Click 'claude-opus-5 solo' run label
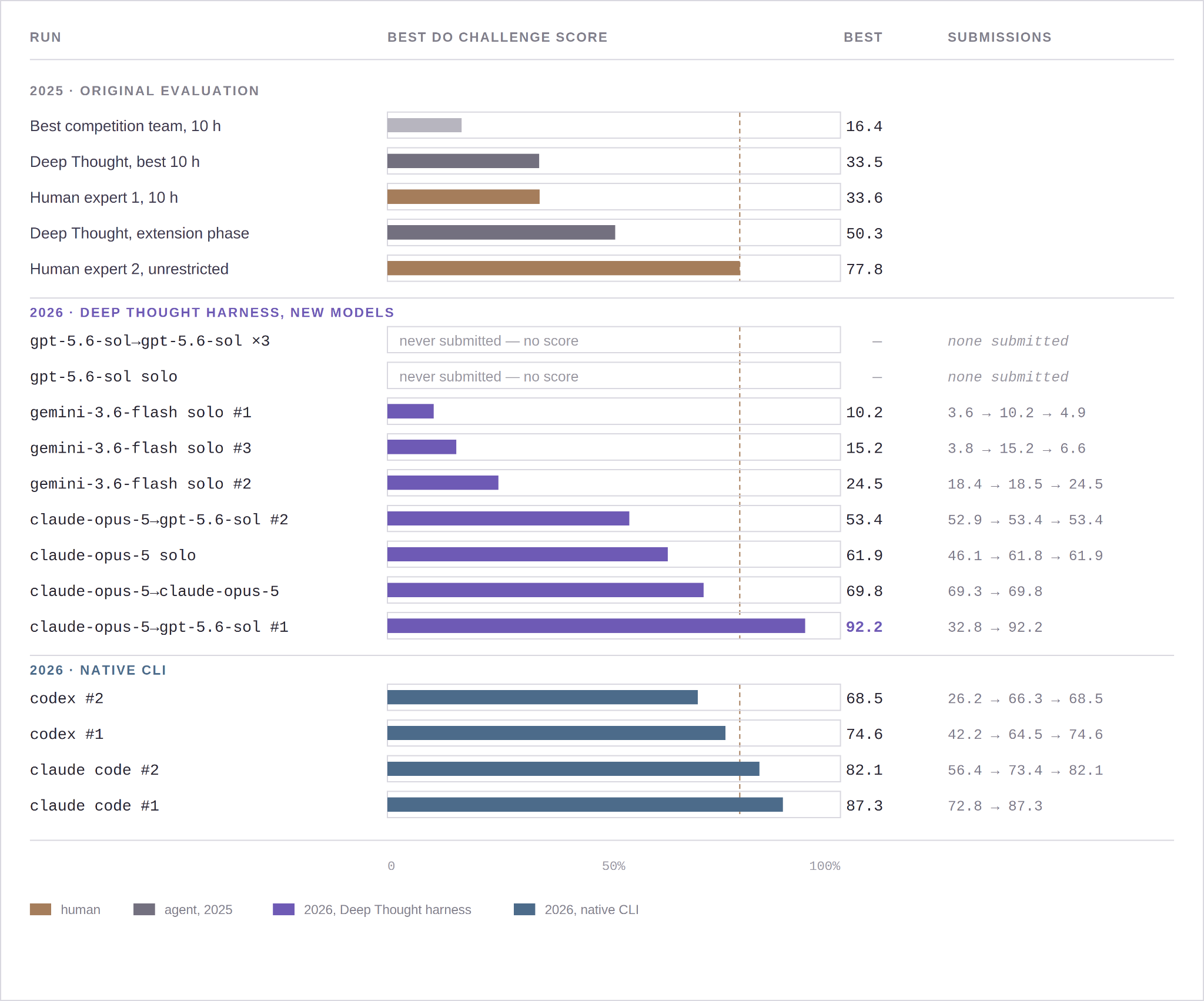This screenshot has width=1204, height=1001. click(x=113, y=556)
